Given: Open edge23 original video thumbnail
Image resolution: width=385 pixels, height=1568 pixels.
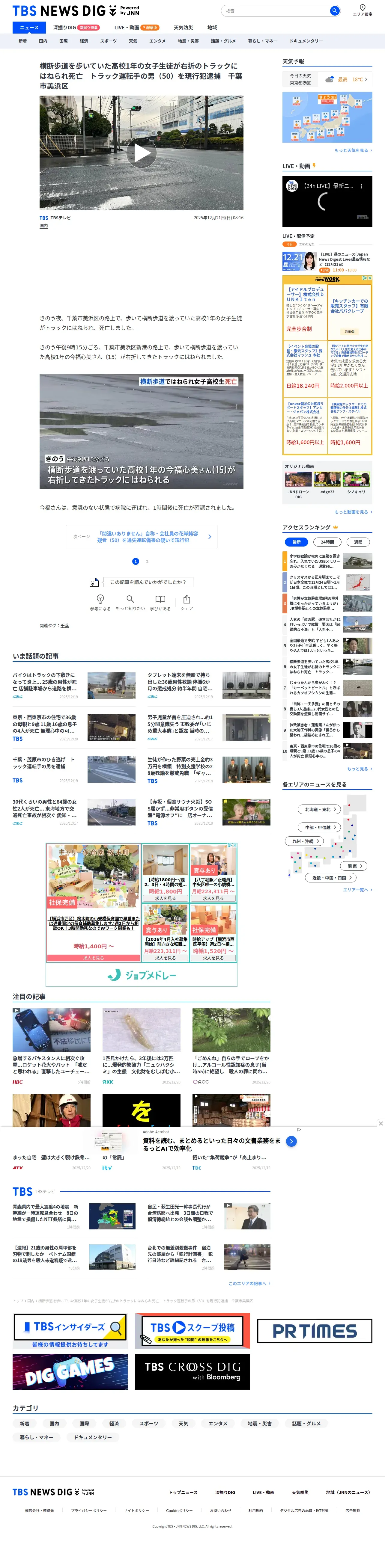Looking at the screenshot, I should tap(327, 479).
